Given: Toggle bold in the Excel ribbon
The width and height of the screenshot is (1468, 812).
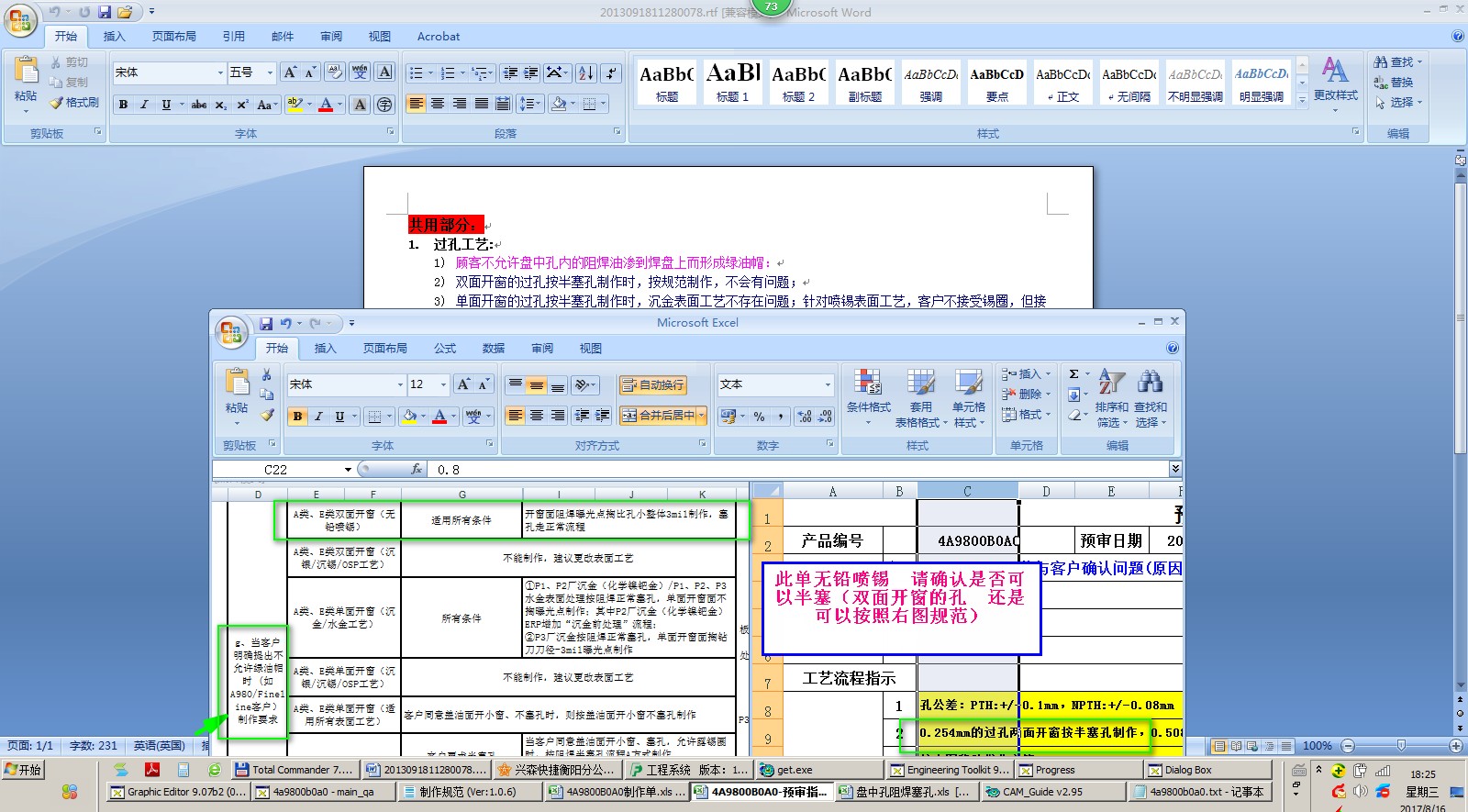Looking at the screenshot, I should pyautogui.click(x=297, y=417).
